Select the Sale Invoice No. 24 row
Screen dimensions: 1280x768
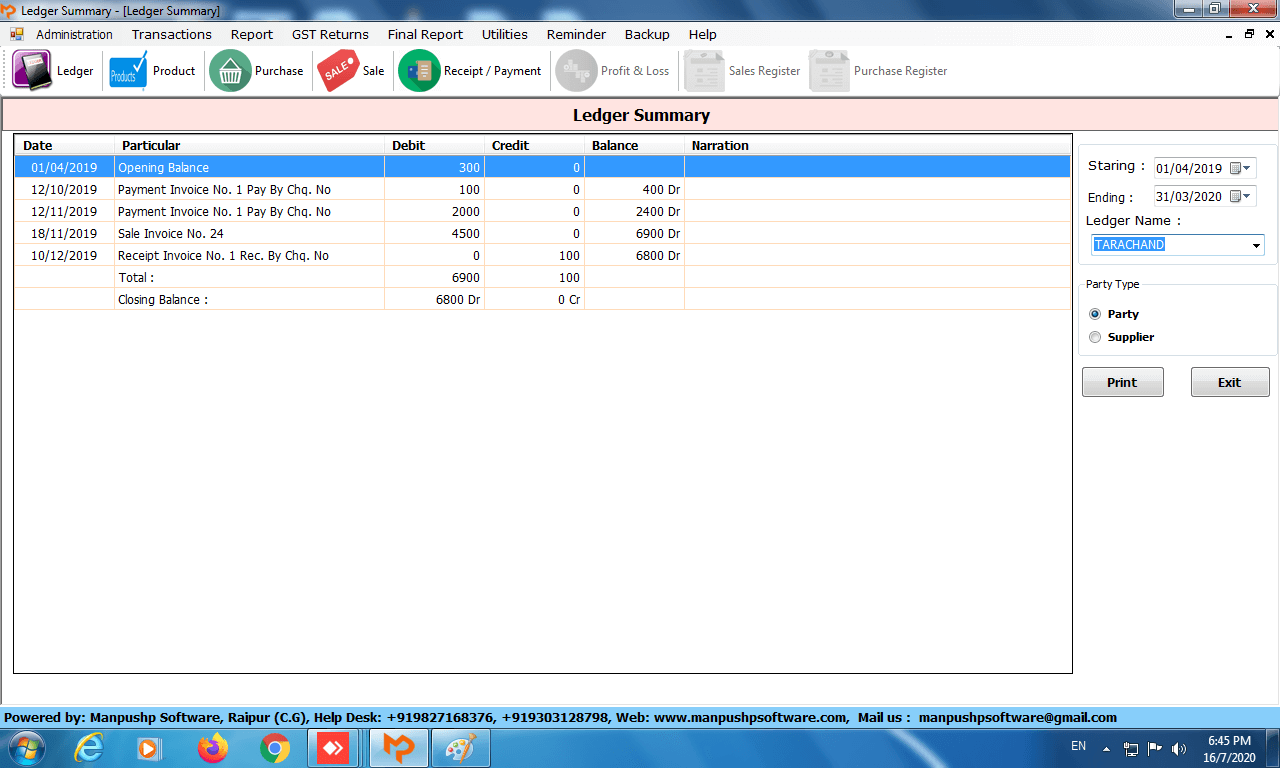pos(542,233)
